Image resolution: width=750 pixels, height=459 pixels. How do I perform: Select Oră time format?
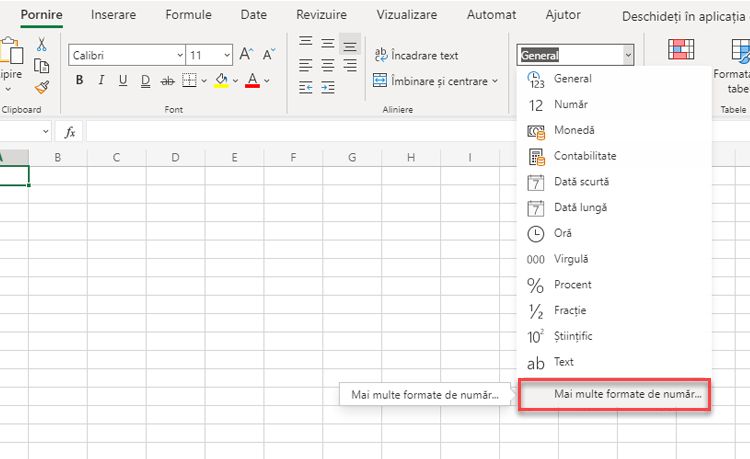pos(615,233)
